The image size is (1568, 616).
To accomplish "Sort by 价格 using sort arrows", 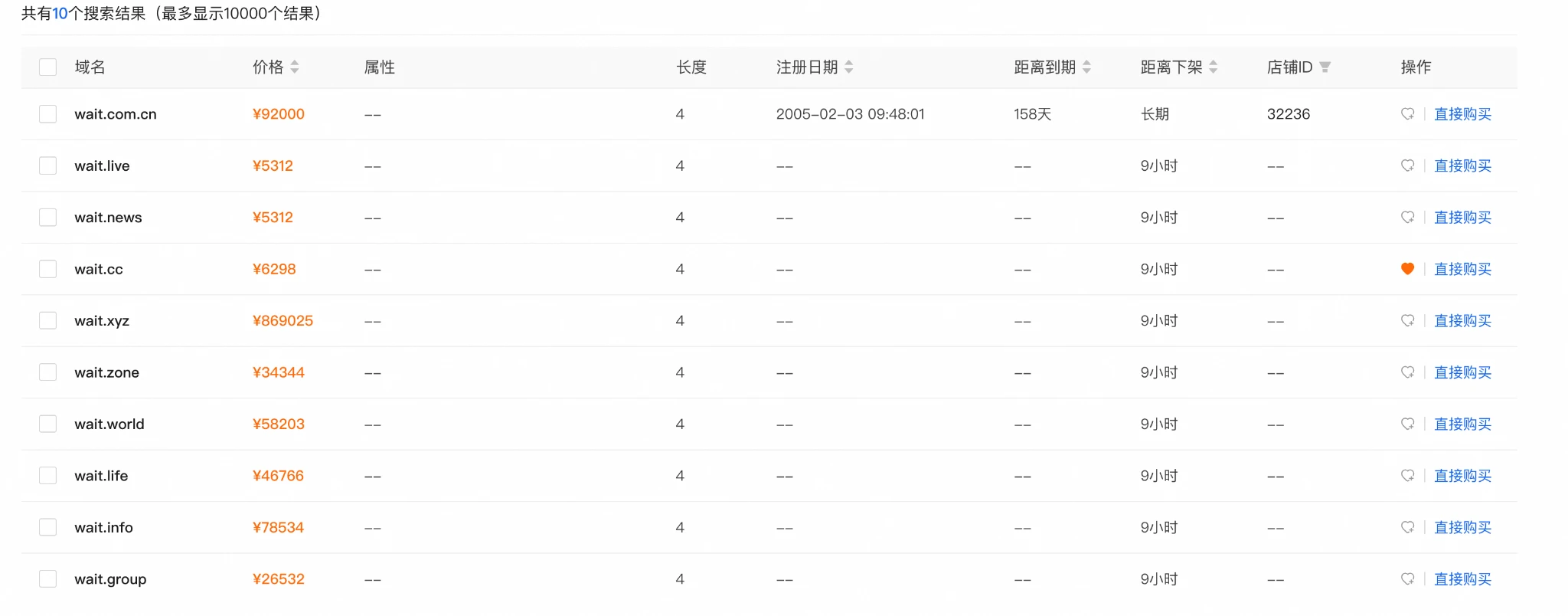I will tap(295, 67).
